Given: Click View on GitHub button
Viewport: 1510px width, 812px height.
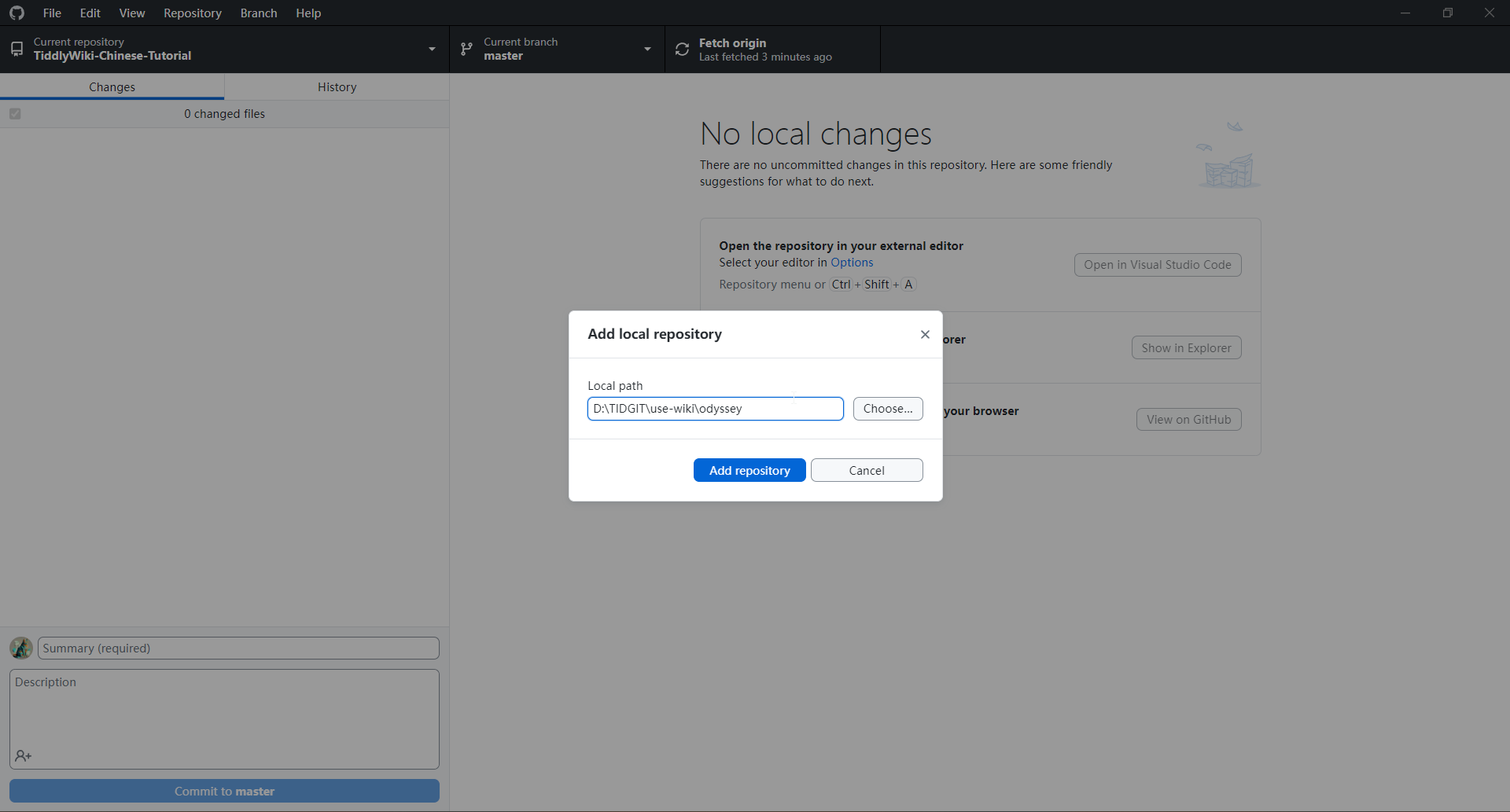Looking at the screenshot, I should [1188, 419].
